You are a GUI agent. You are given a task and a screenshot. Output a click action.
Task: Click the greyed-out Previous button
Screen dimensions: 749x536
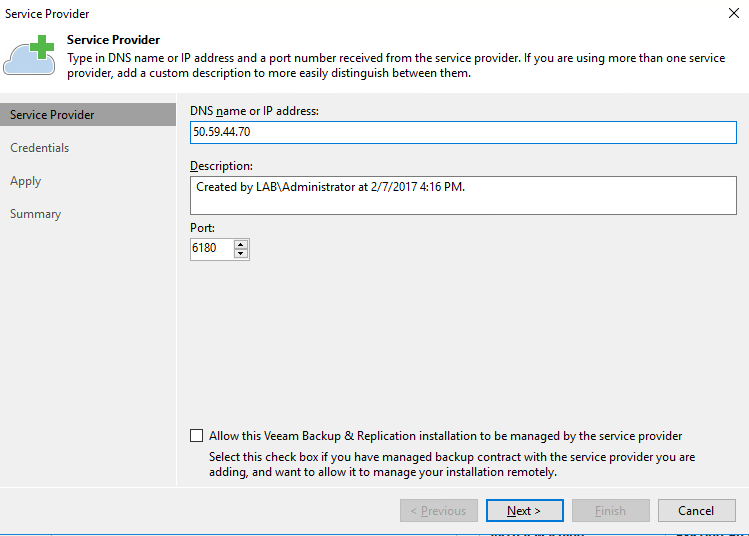coord(438,511)
